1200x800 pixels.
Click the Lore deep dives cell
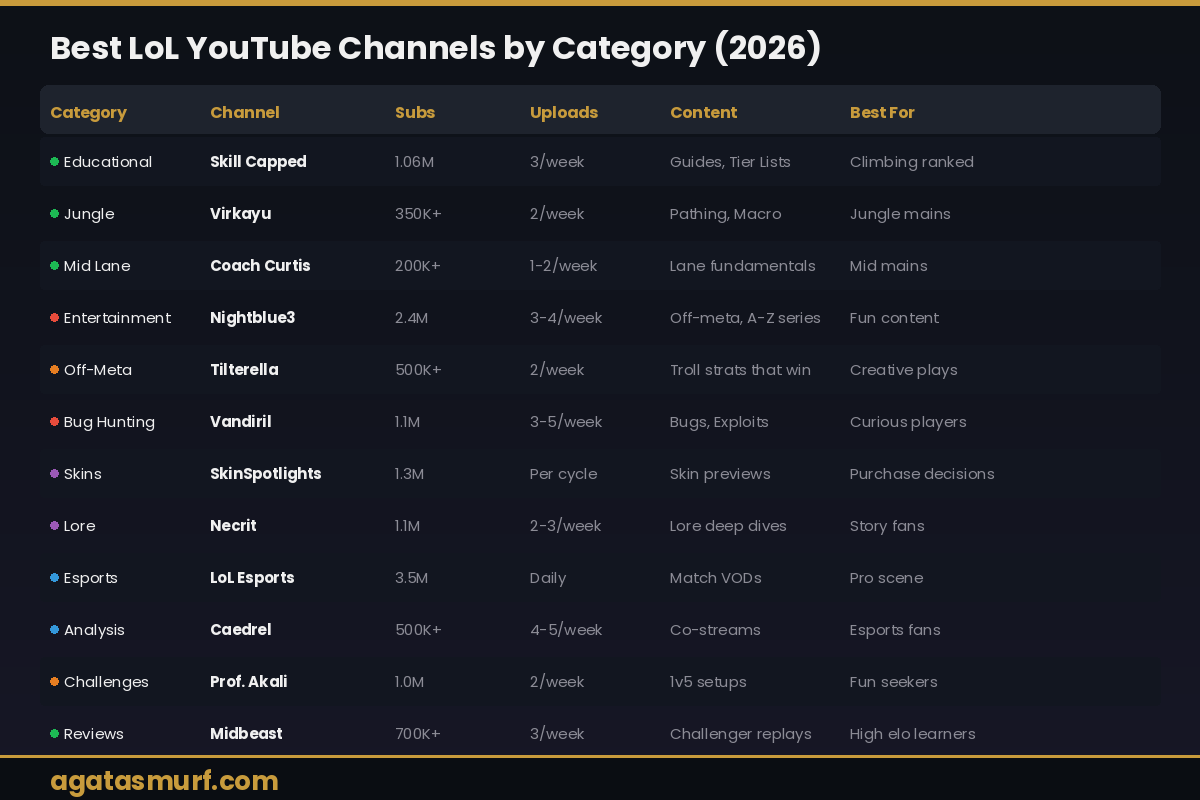728,526
